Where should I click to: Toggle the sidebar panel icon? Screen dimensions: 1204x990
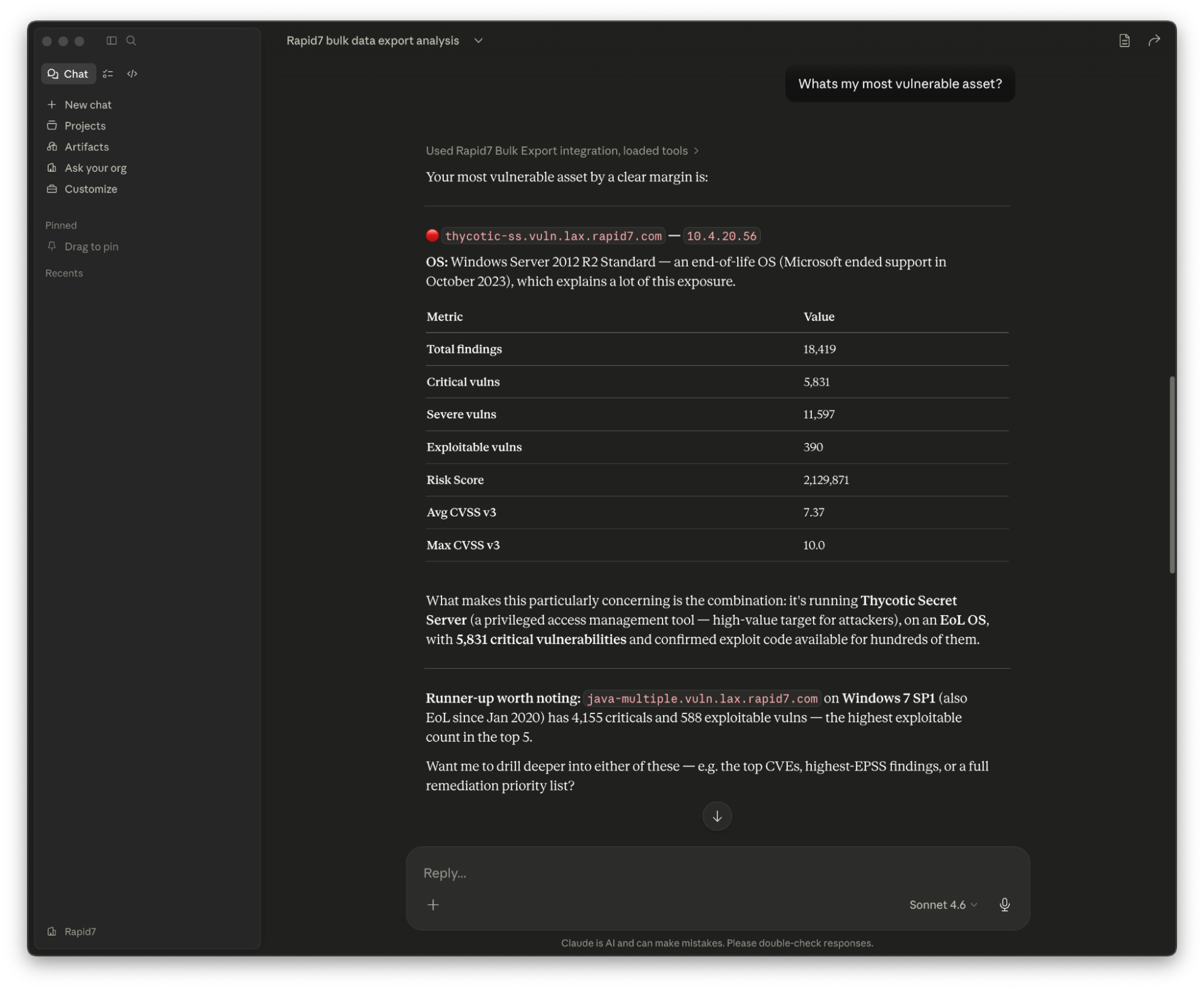111,40
